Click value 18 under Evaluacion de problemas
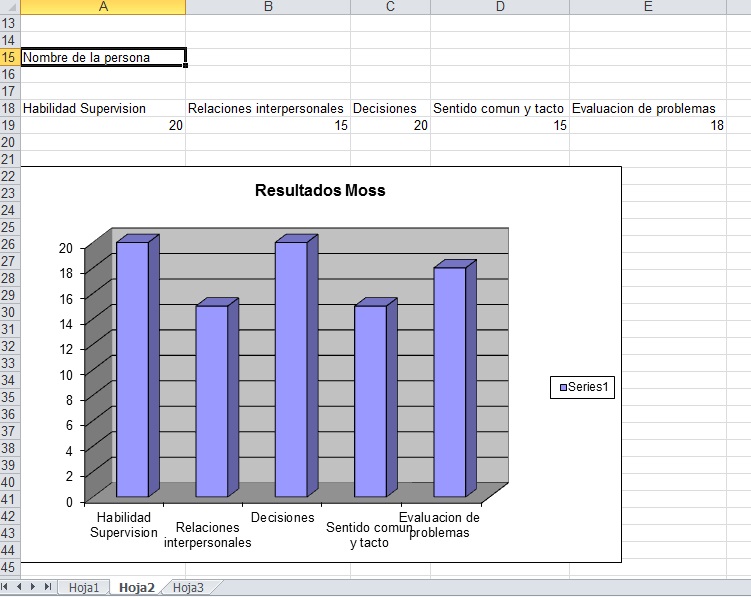This screenshot has height=597, width=751. [648, 126]
